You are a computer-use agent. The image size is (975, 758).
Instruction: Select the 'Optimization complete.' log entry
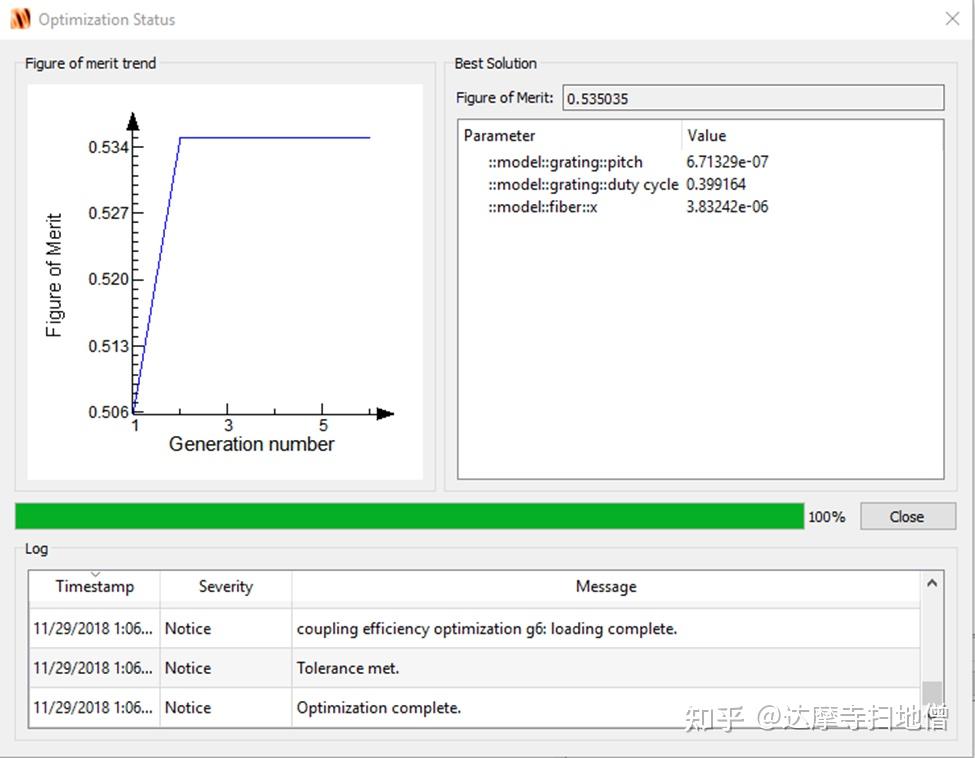pyautogui.click(x=474, y=708)
